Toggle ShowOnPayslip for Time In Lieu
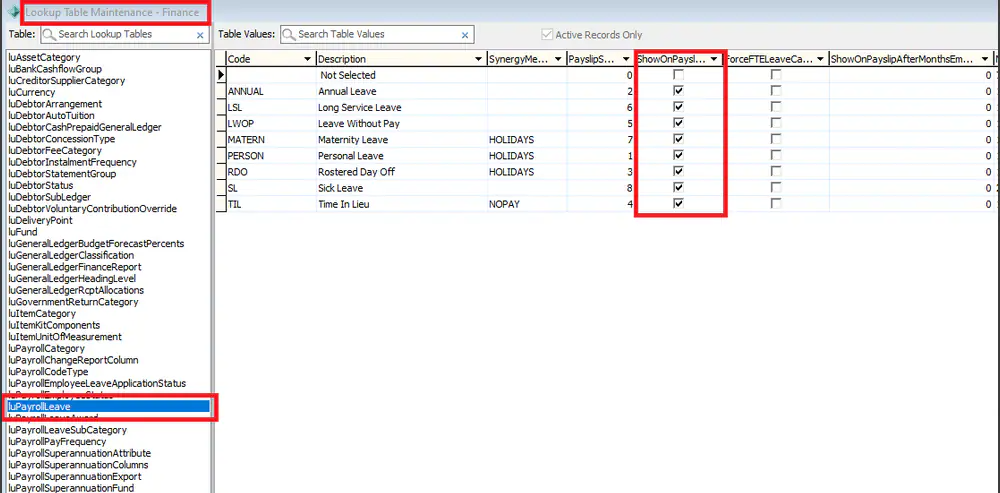The image size is (1000, 493). pyautogui.click(x=679, y=203)
